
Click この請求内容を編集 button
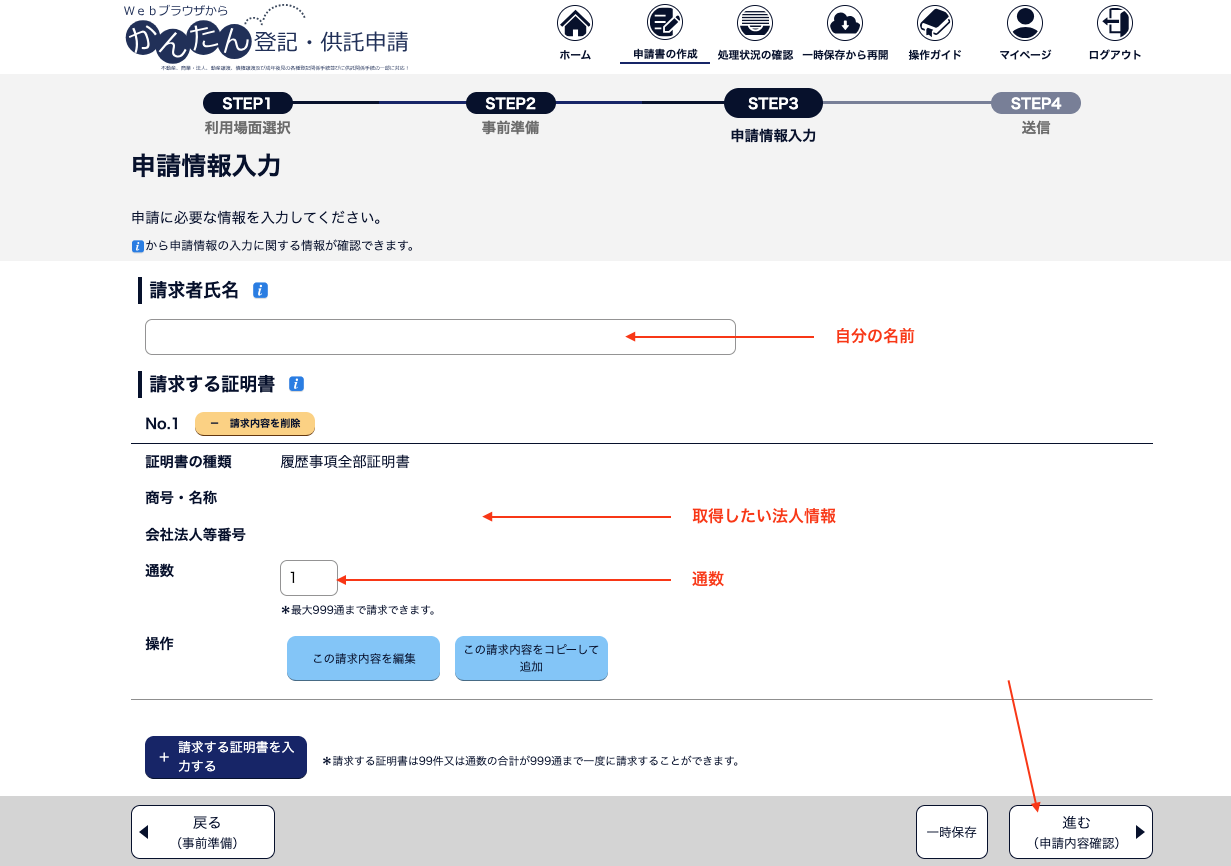pos(363,659)
